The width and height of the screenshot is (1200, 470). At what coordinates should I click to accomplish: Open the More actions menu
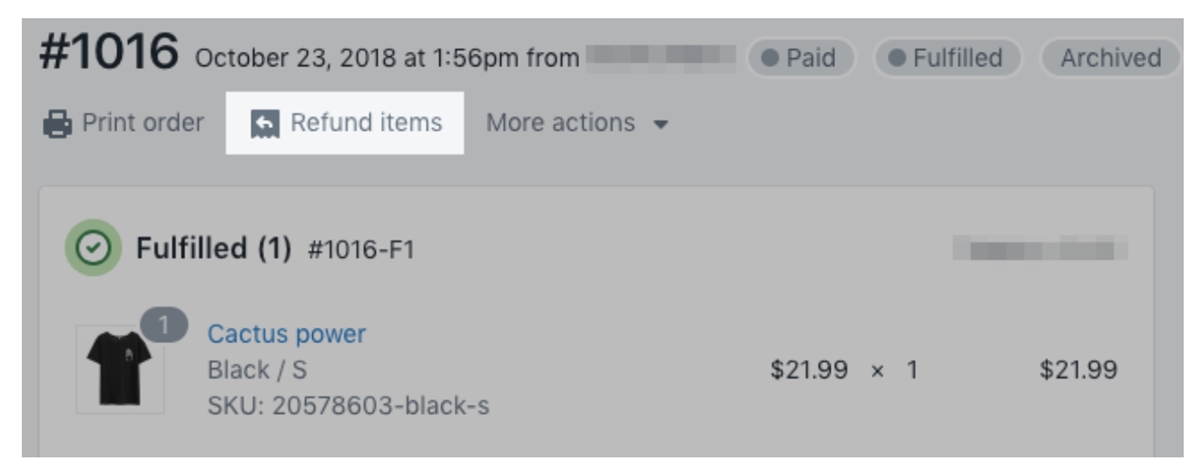[x=576, y=123]
